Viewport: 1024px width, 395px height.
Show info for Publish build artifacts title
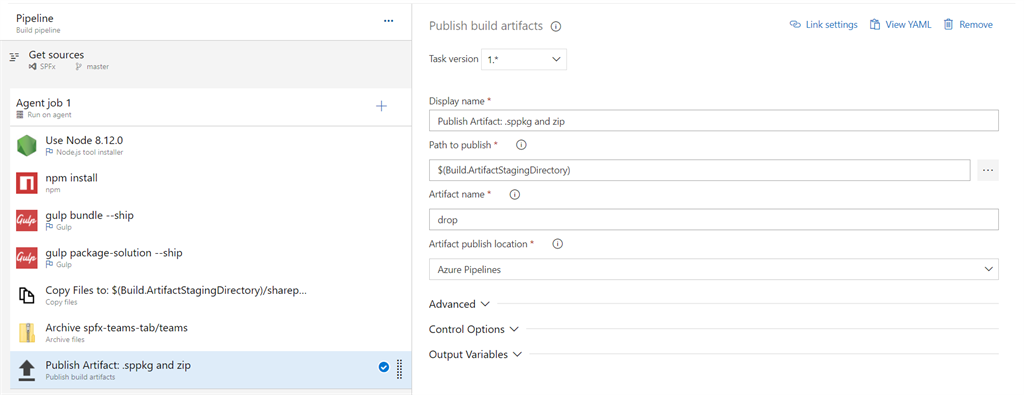(556, 26)
